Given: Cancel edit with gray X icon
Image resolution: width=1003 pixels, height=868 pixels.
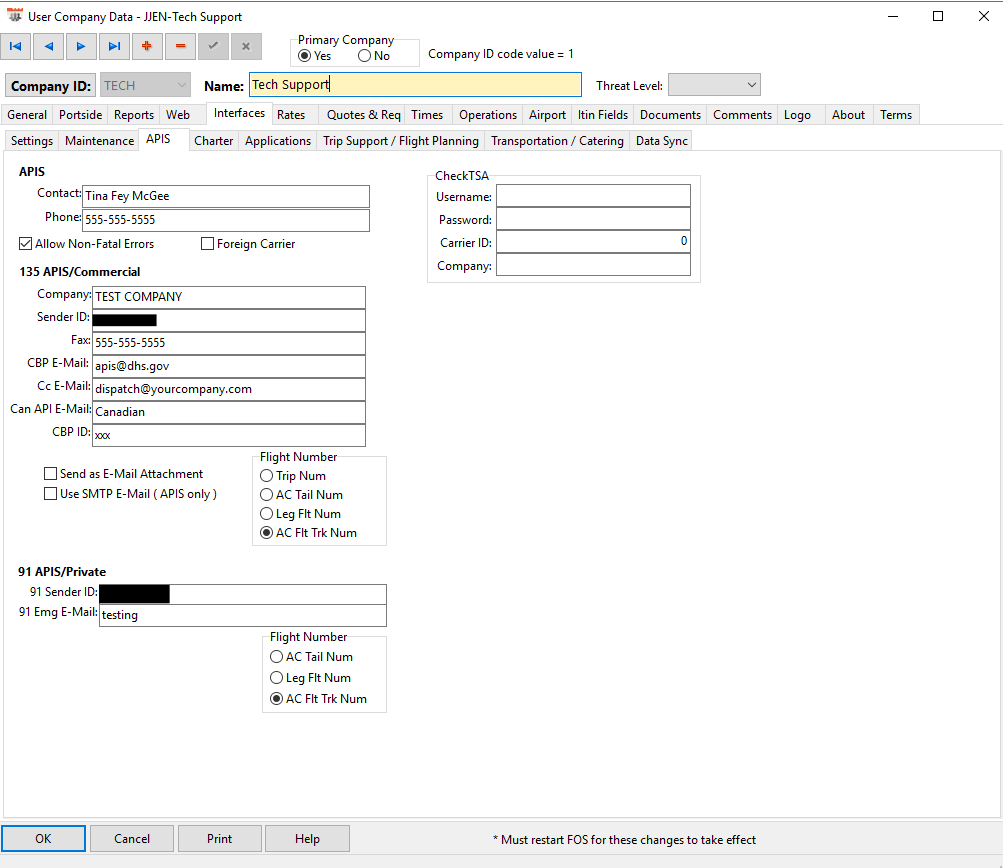Looking at the screenshot, I should coord(246,46).
